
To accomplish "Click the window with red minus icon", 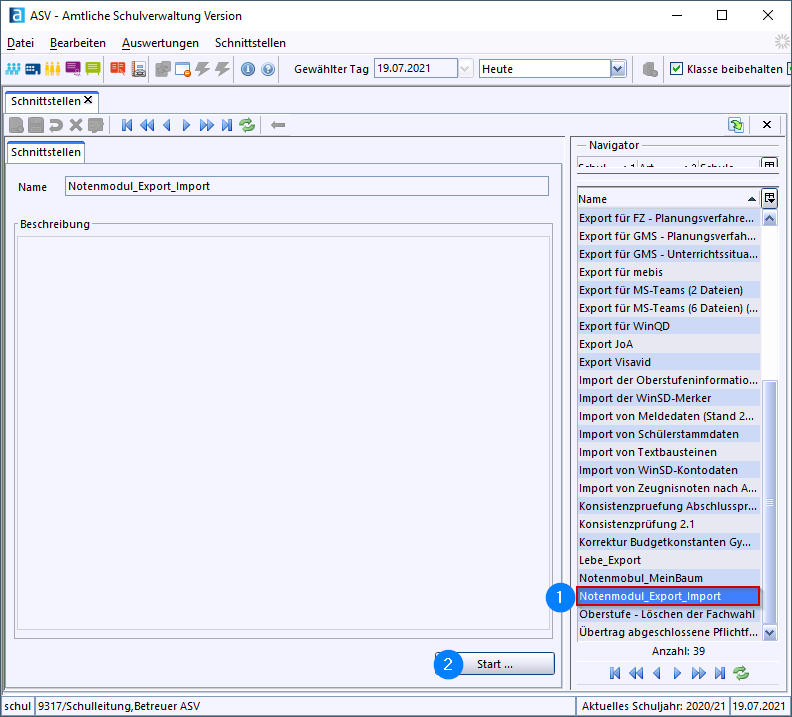I will [183, 69].
